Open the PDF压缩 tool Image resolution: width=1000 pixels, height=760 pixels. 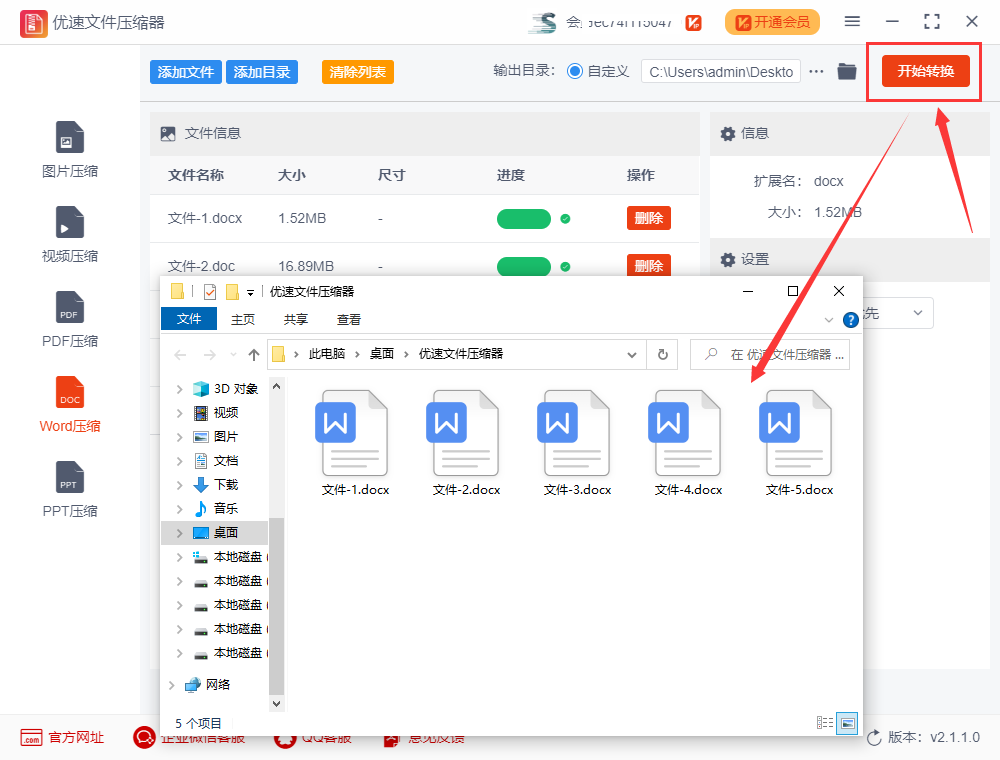click(70, 319)
